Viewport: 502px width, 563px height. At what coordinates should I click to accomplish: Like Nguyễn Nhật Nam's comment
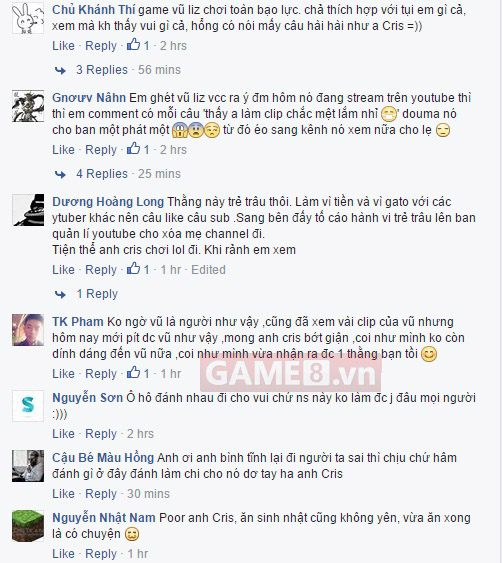pyautogui.click(x=63, y=554)
